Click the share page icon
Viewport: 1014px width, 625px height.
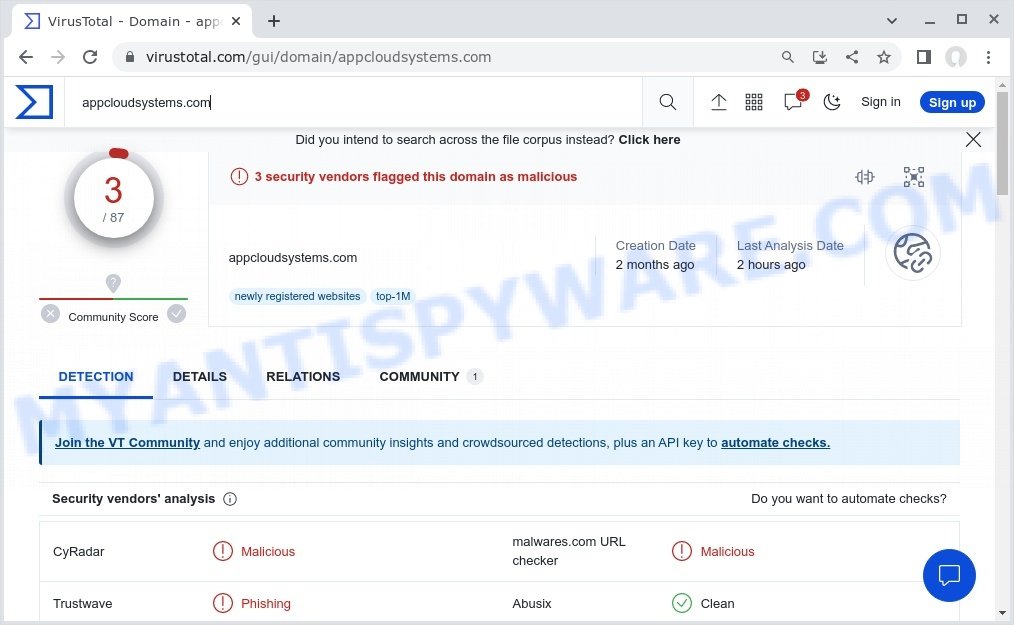coord(852,57)
